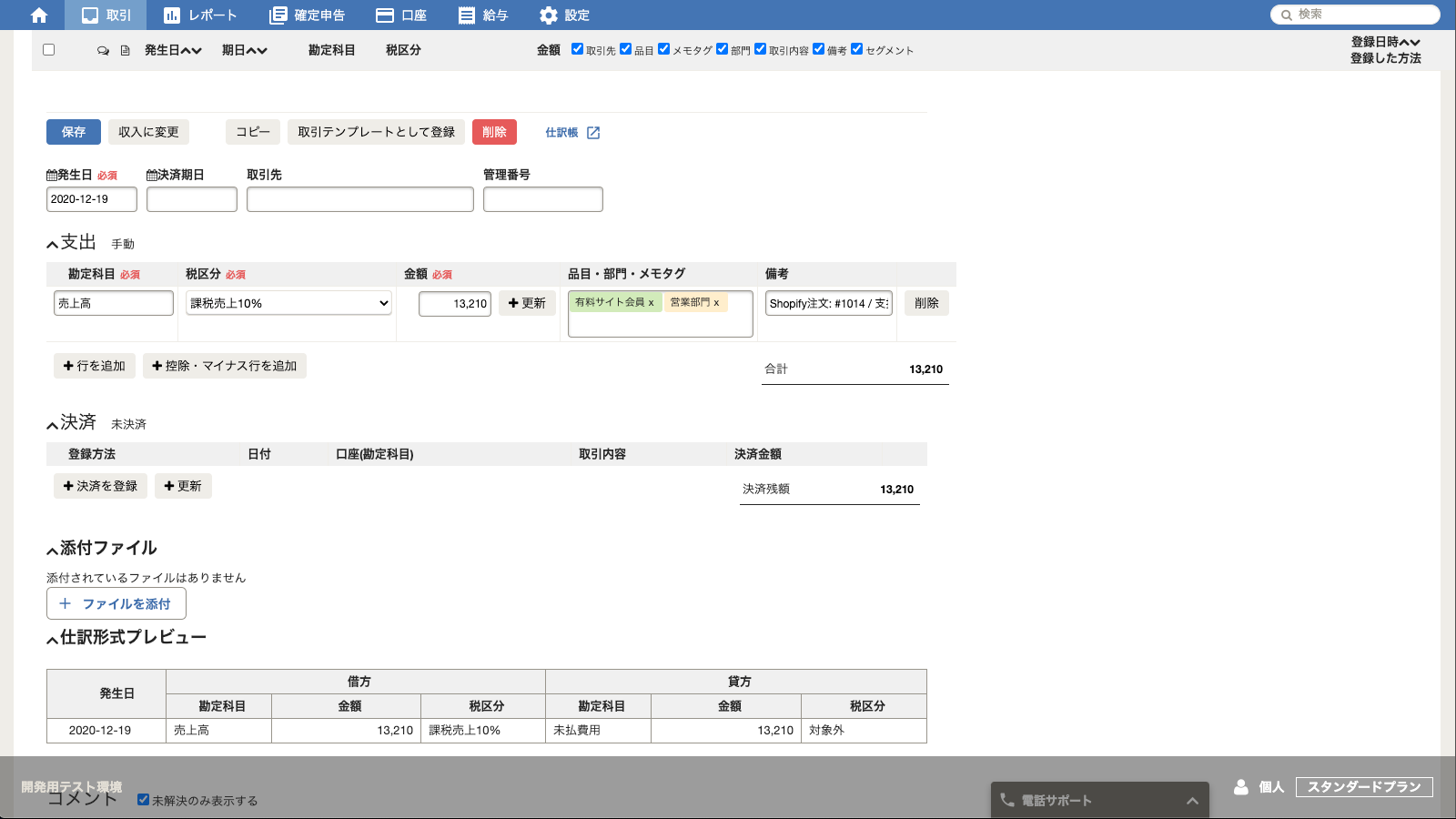Open the 課税売上10% tax category dropdown

[288, 303]
